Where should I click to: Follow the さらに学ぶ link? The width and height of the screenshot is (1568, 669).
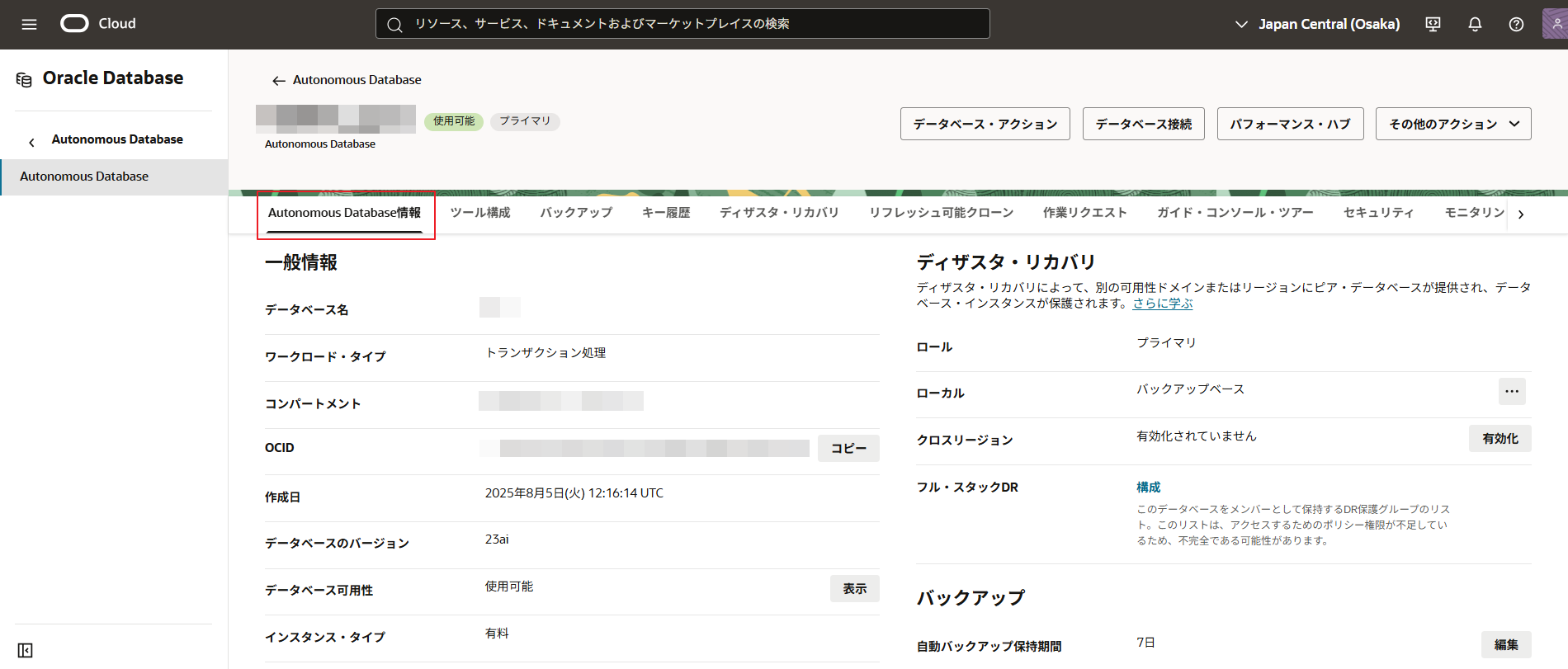[1163, 304]
